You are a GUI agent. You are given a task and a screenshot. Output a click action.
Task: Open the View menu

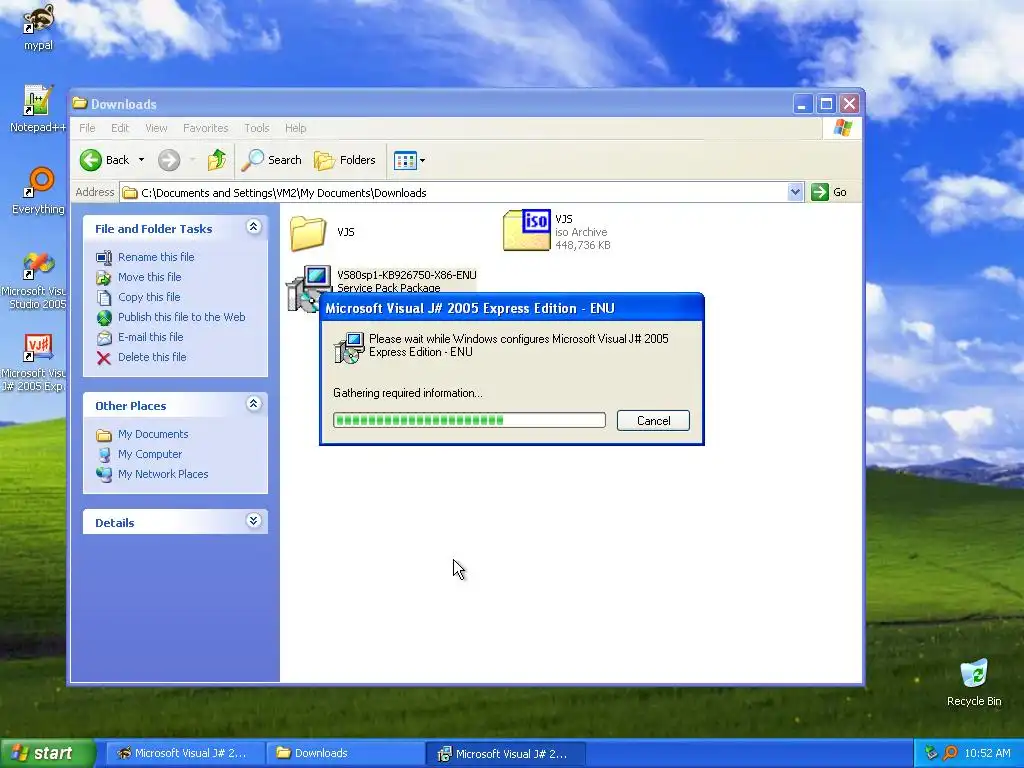pyautogui.click(x=156, y=128)
